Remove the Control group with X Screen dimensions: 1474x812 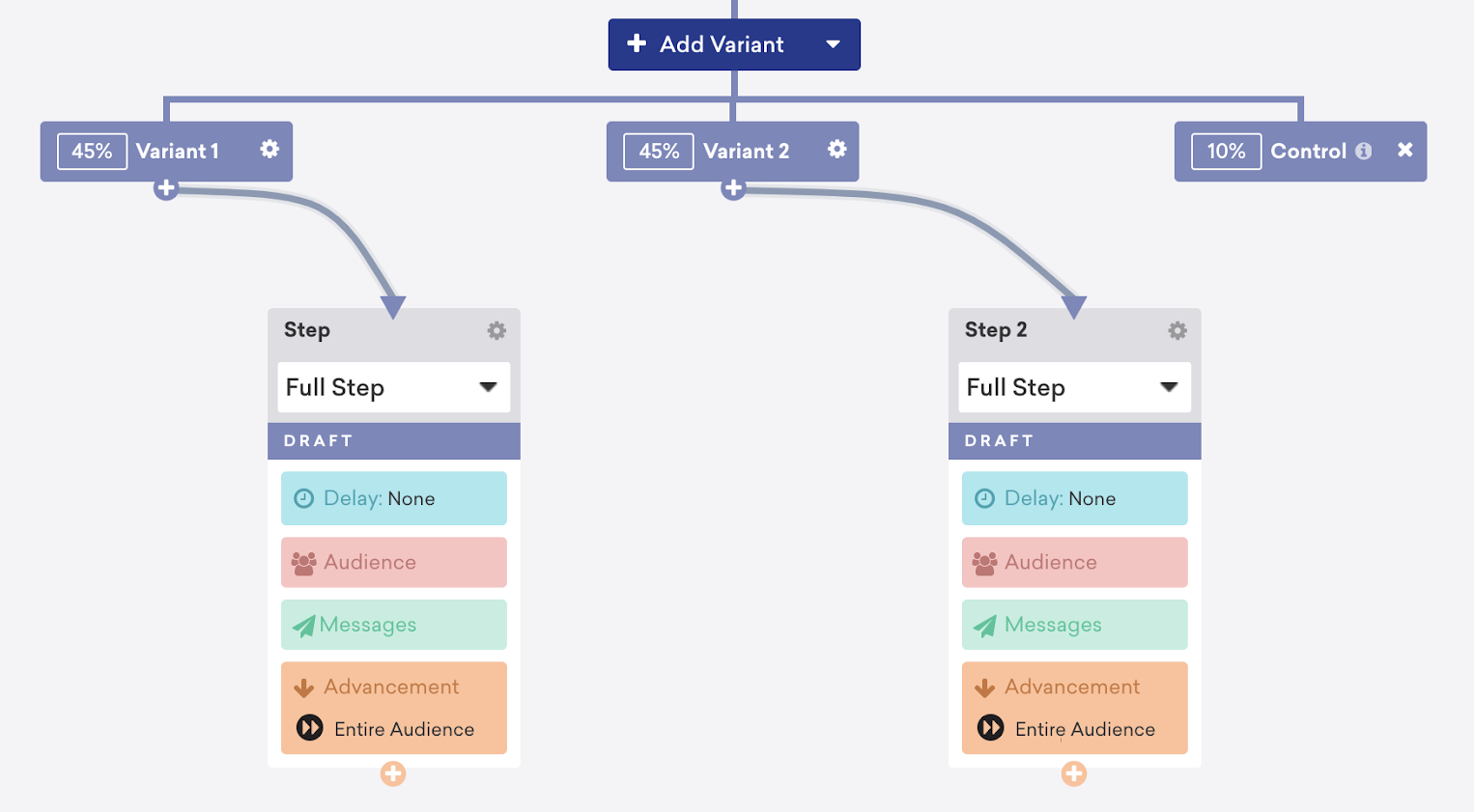tap(1404, 150)
